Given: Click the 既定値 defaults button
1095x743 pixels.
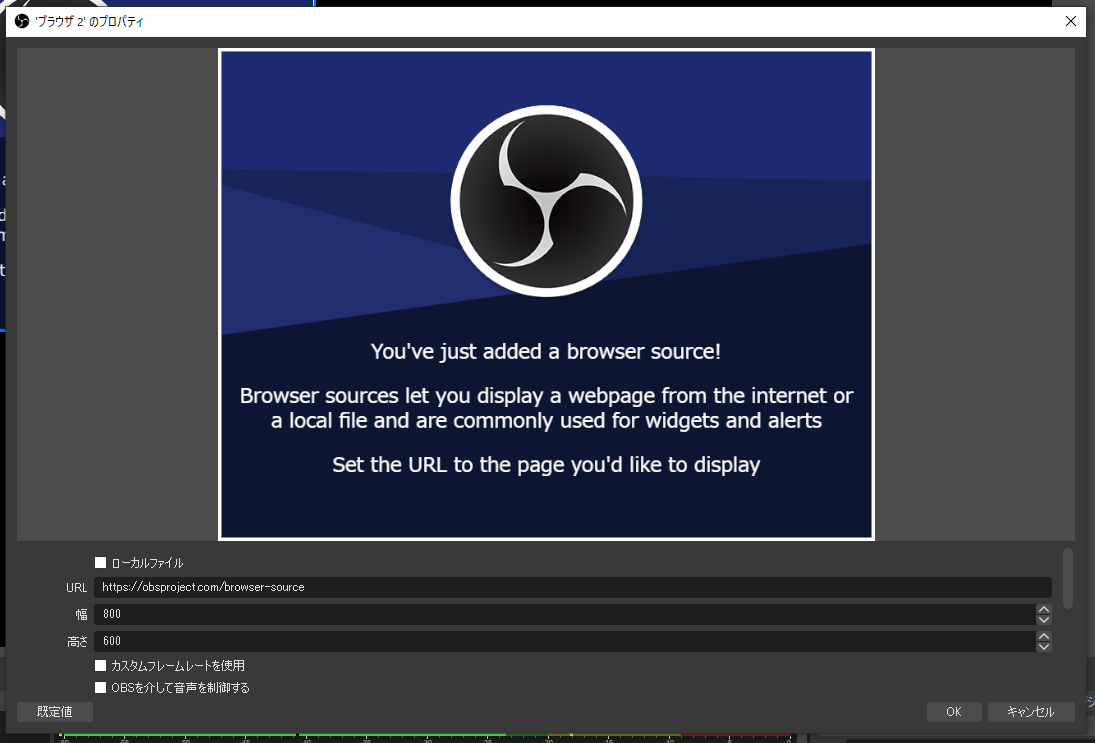Looking at the screenshot, I should click(54, 712).
